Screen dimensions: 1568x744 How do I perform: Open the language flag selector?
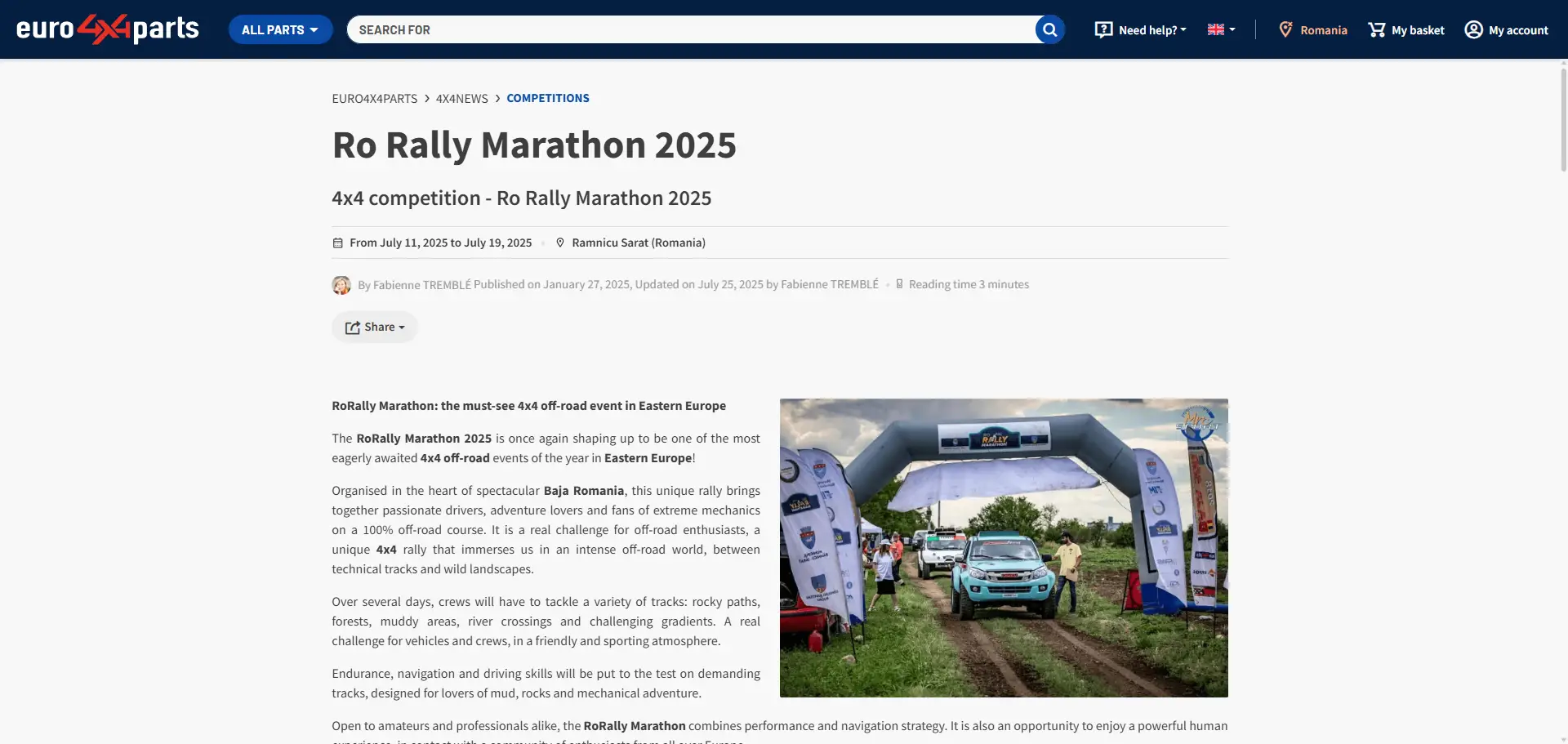(x=1222, y=29)
